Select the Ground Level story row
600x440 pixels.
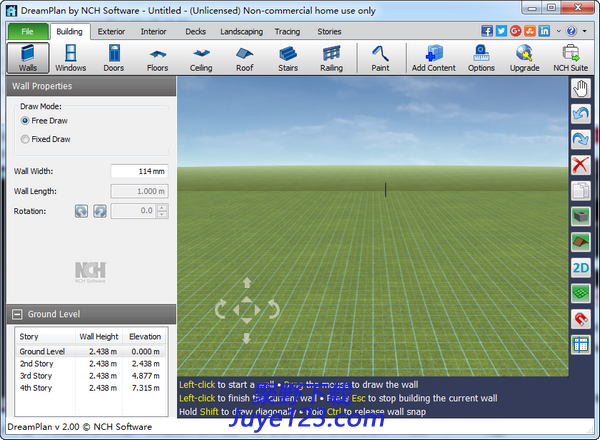pos(91,352)
